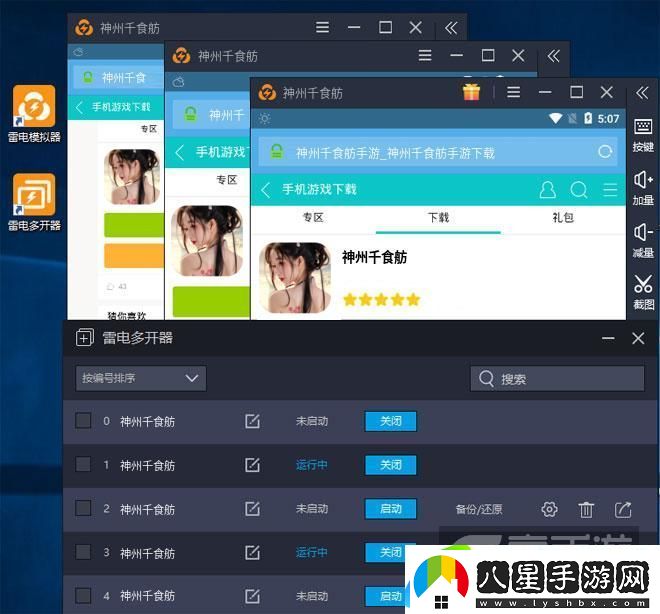The height and width of the screenshot is (614, 660).
Task: Open the list menu icon in teal header
Action: point(610,190)
